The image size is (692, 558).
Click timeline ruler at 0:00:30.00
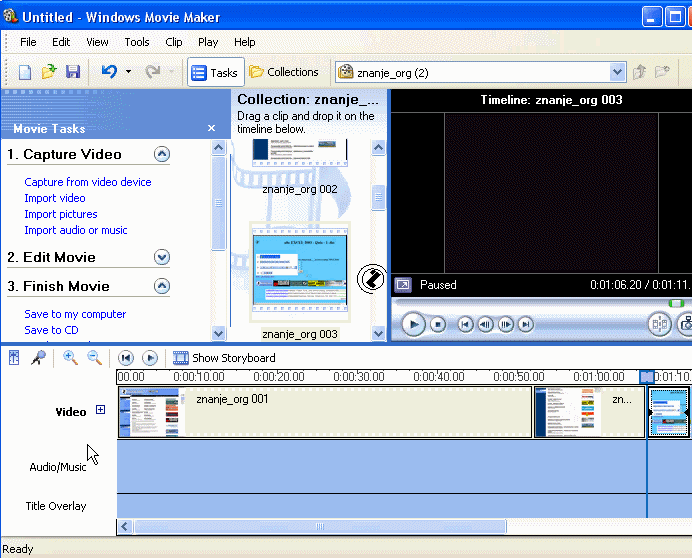(358, 377)
